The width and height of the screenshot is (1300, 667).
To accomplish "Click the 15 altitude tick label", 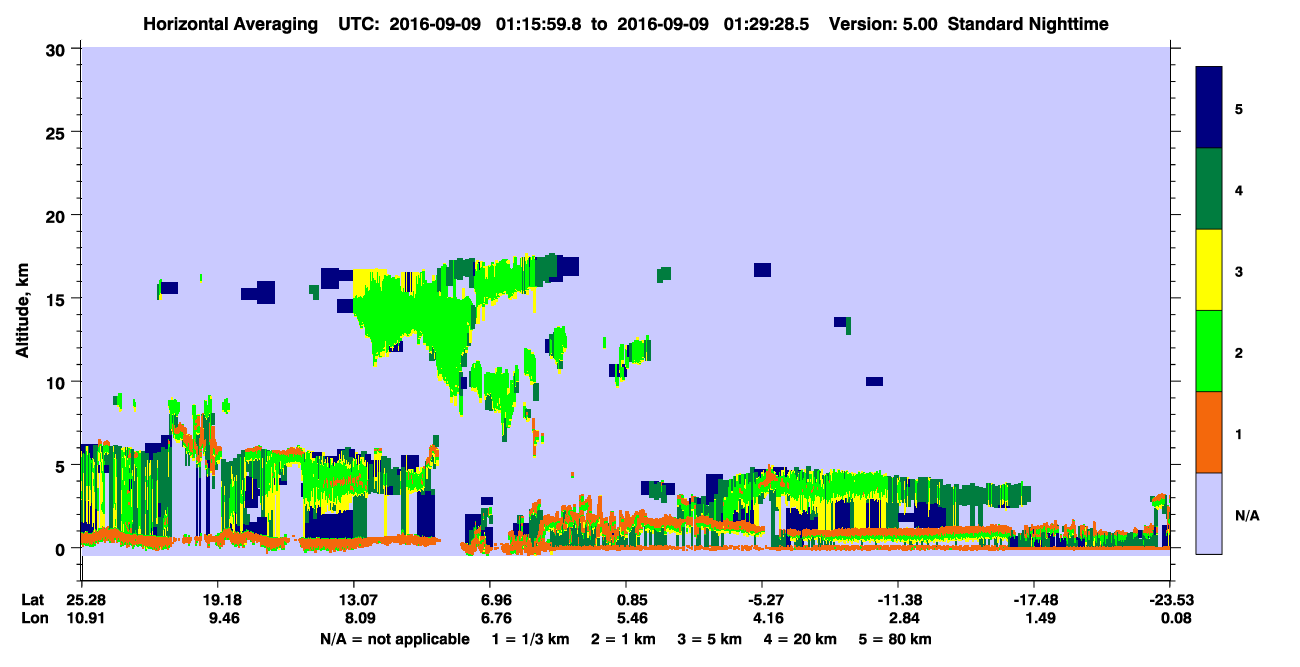I will tap(59, 299).
